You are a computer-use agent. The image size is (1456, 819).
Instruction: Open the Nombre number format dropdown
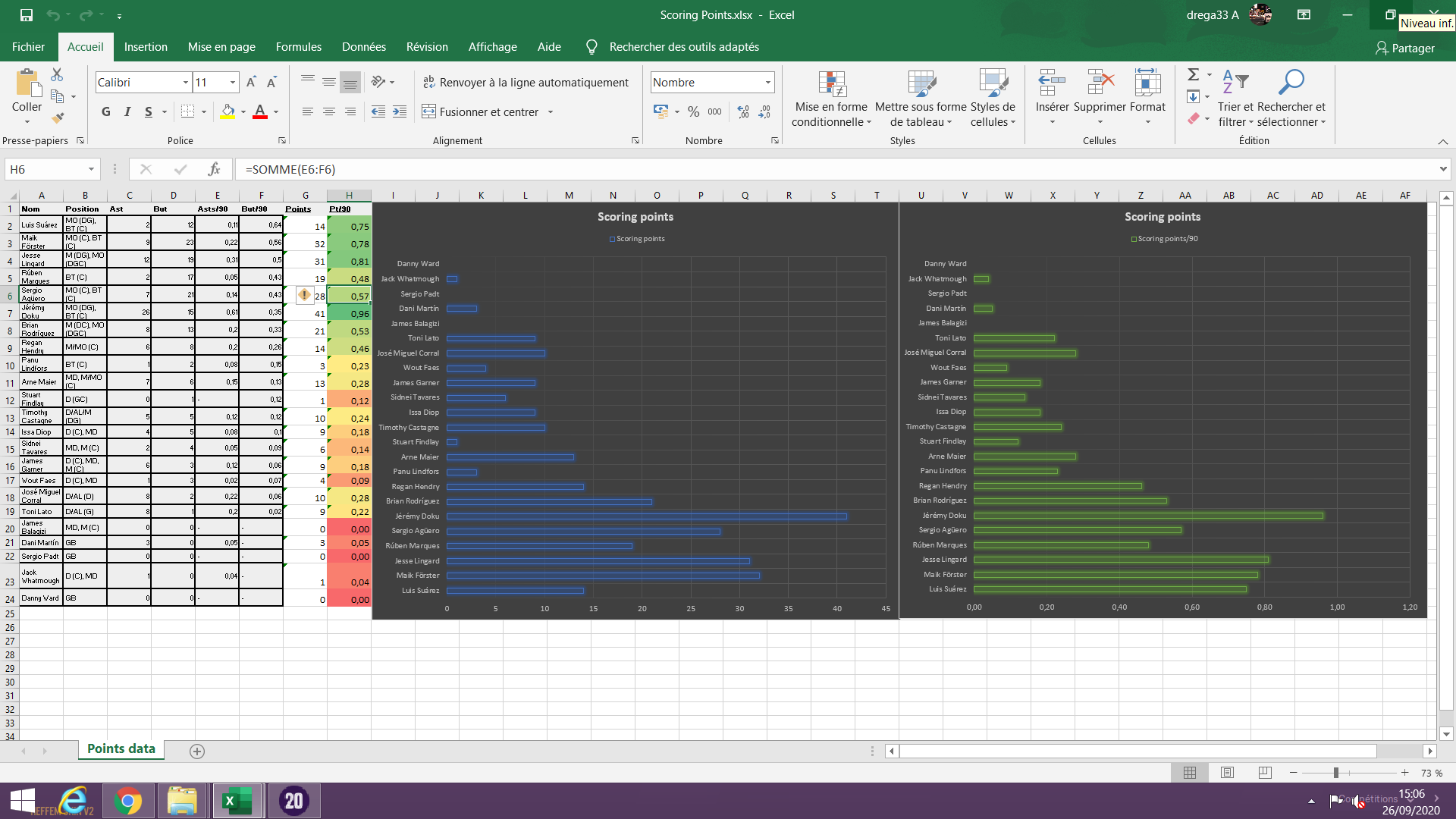pyautogui.click(x=767, y=82)
